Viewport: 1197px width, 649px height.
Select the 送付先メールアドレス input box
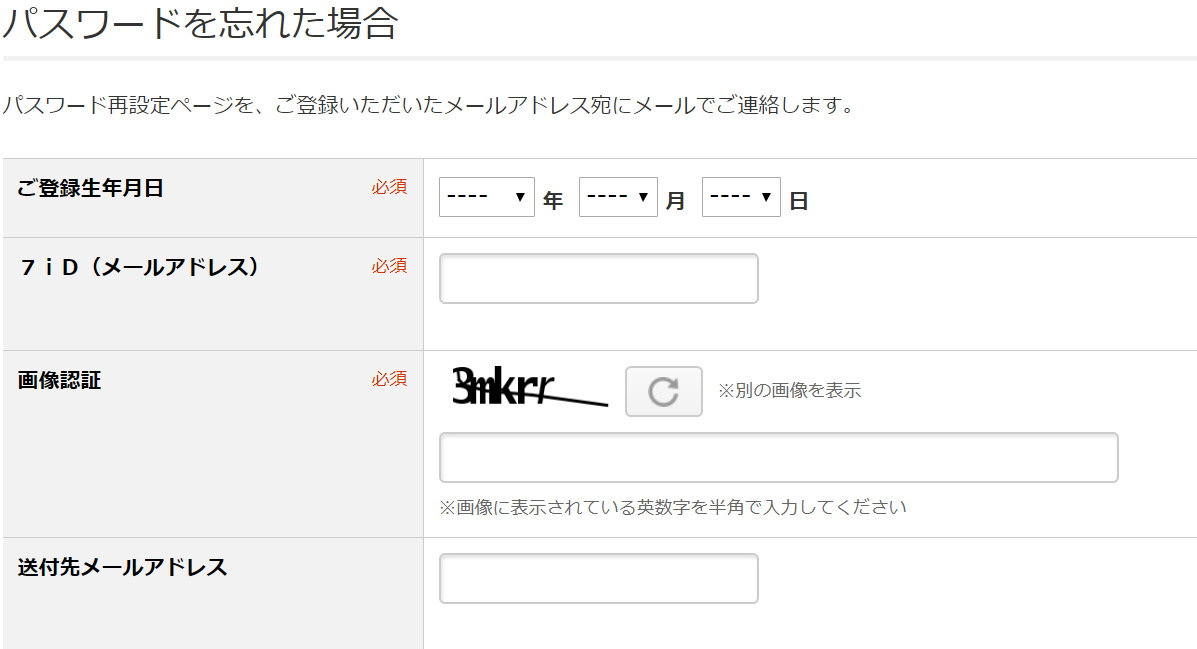pos(598,579)
